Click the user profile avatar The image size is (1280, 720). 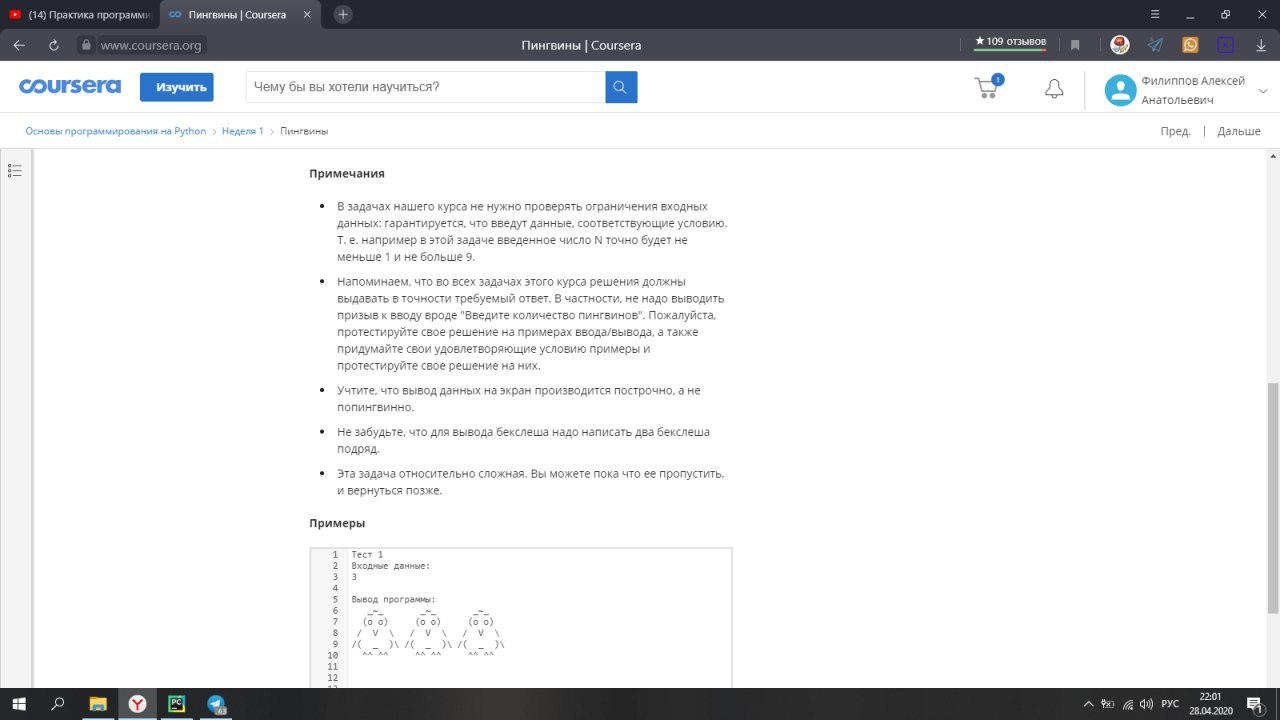coord(1120,90)
